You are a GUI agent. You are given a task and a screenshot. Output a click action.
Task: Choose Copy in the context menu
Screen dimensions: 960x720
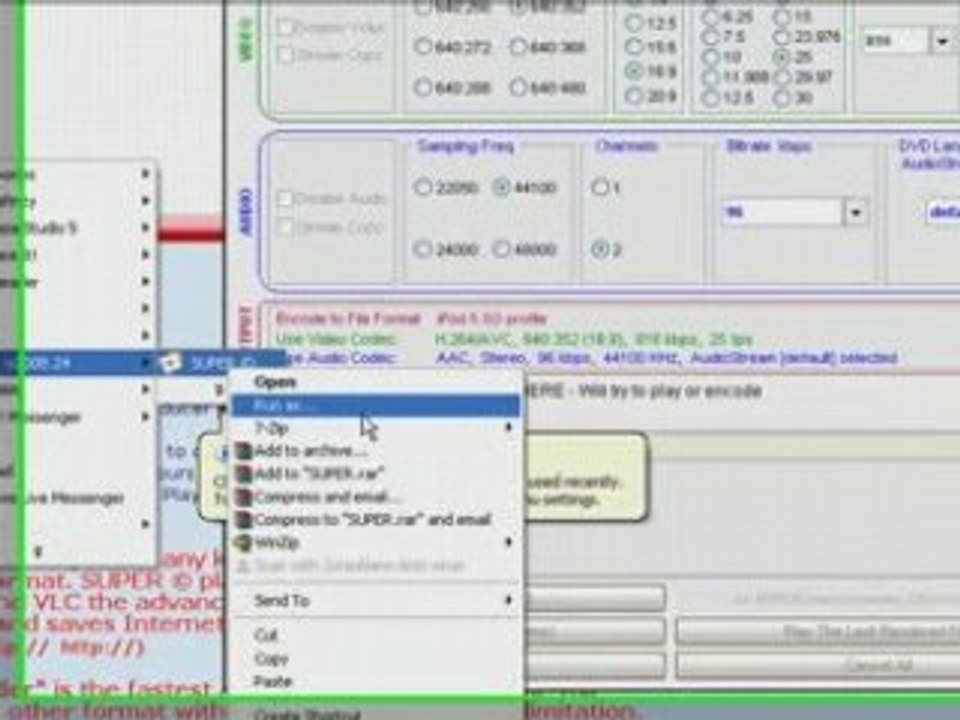click(x=376, y=659)
